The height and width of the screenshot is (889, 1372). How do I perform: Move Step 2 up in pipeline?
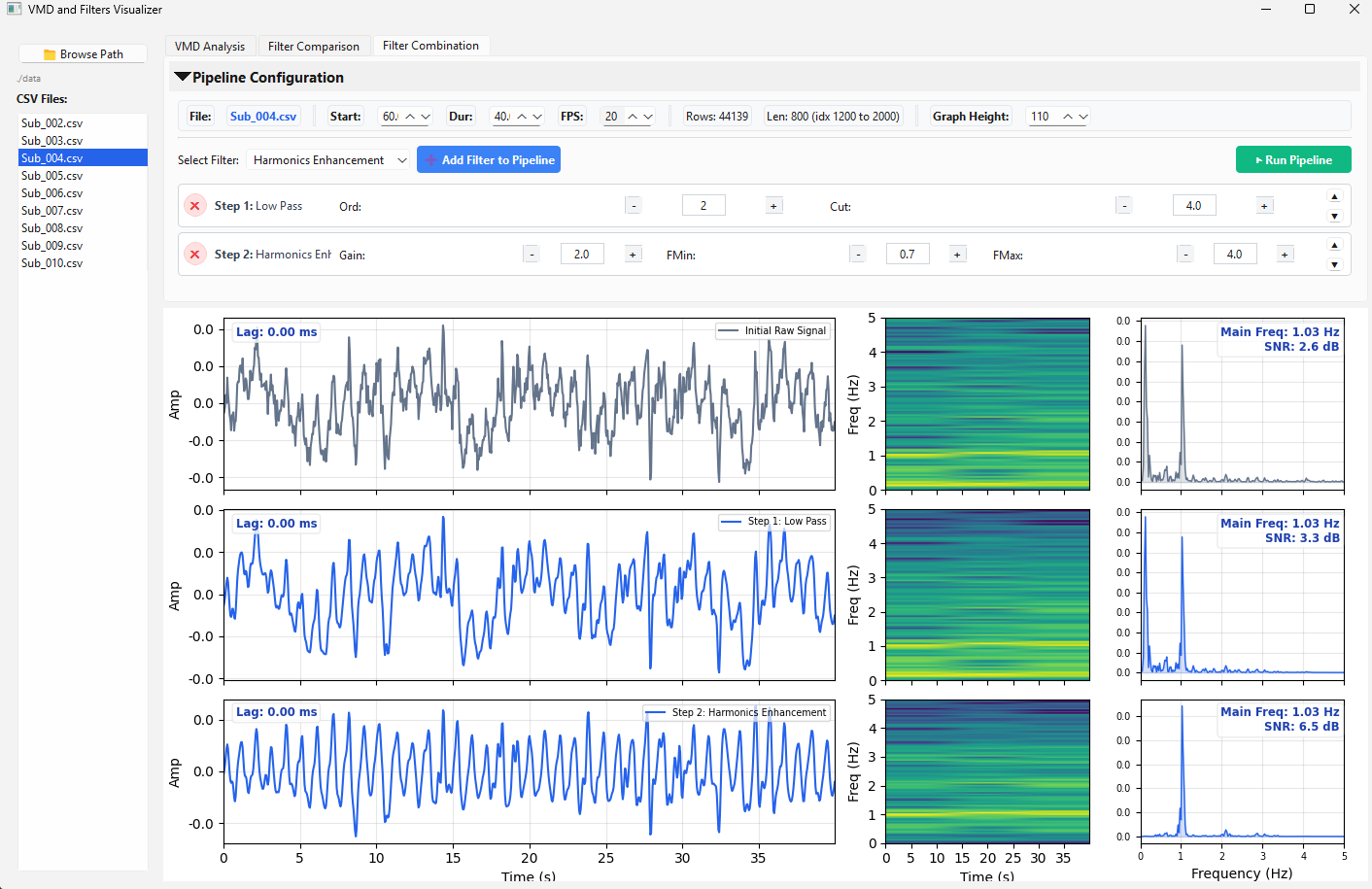[x=1334, y=245]
